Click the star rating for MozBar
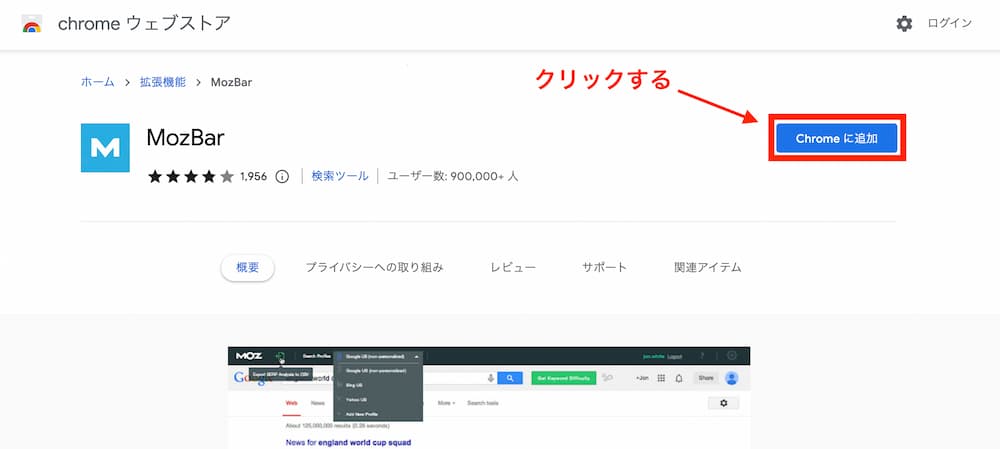Viewport: 1000px width, 449px height. [191, 177]
